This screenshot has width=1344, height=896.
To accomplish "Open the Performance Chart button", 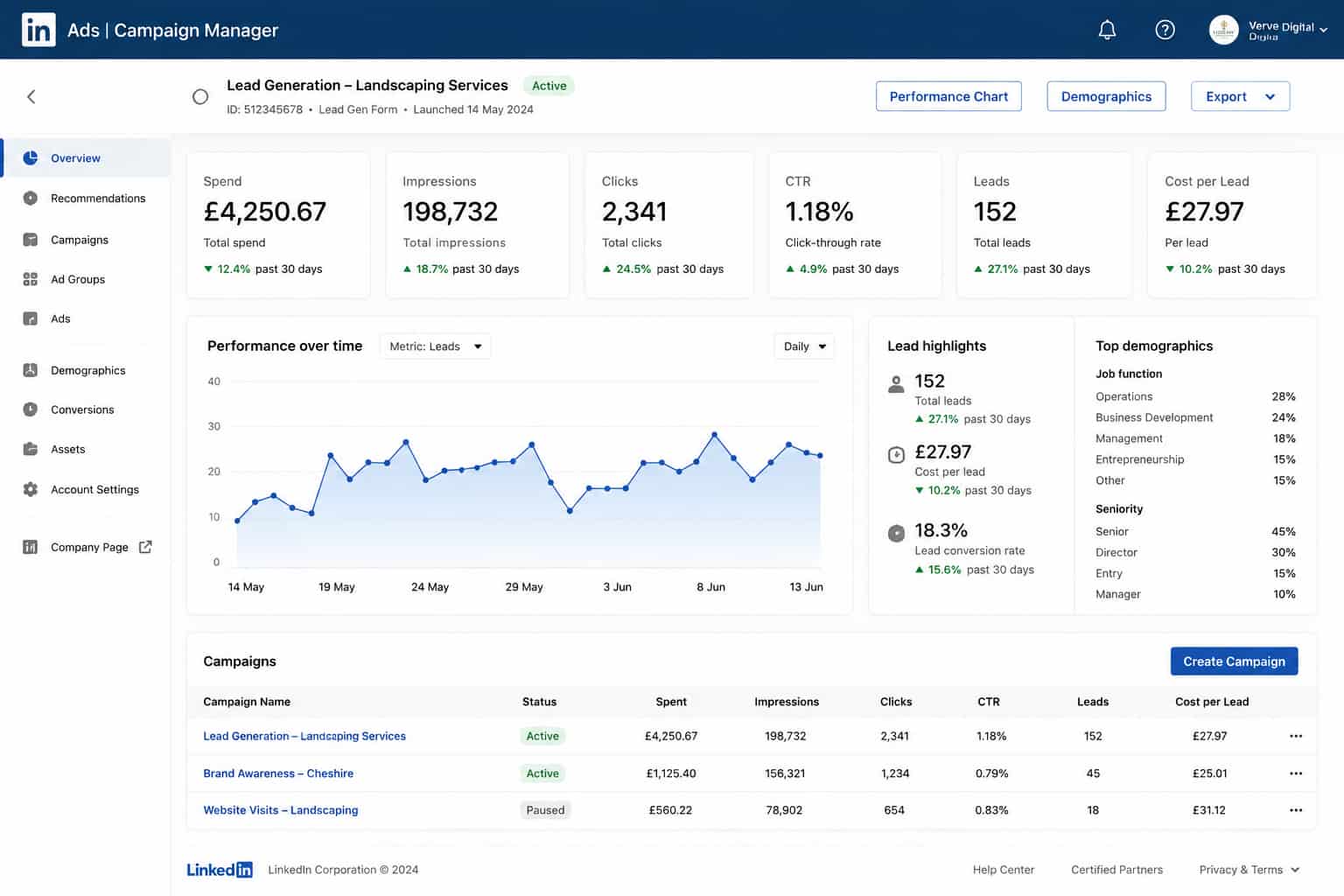I will click(948, 96).
